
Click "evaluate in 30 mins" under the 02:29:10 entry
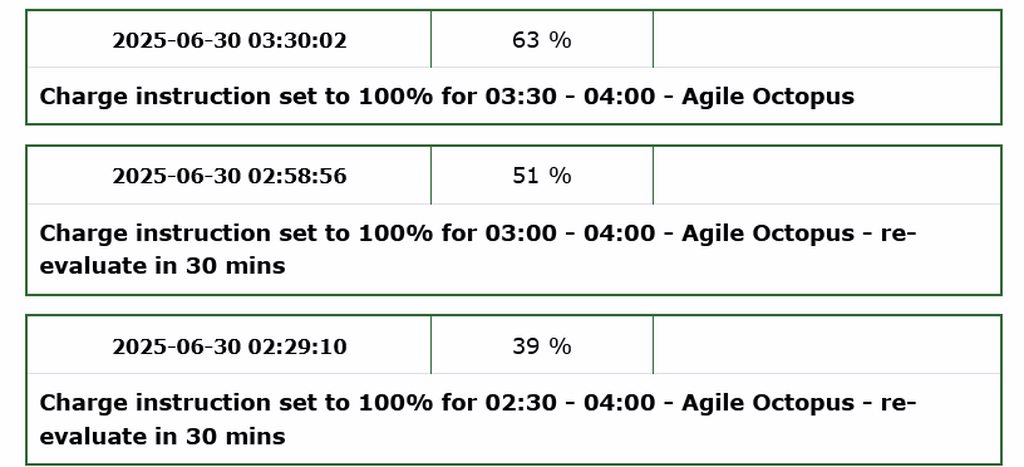pyautogui.click(x=162, y=436)
